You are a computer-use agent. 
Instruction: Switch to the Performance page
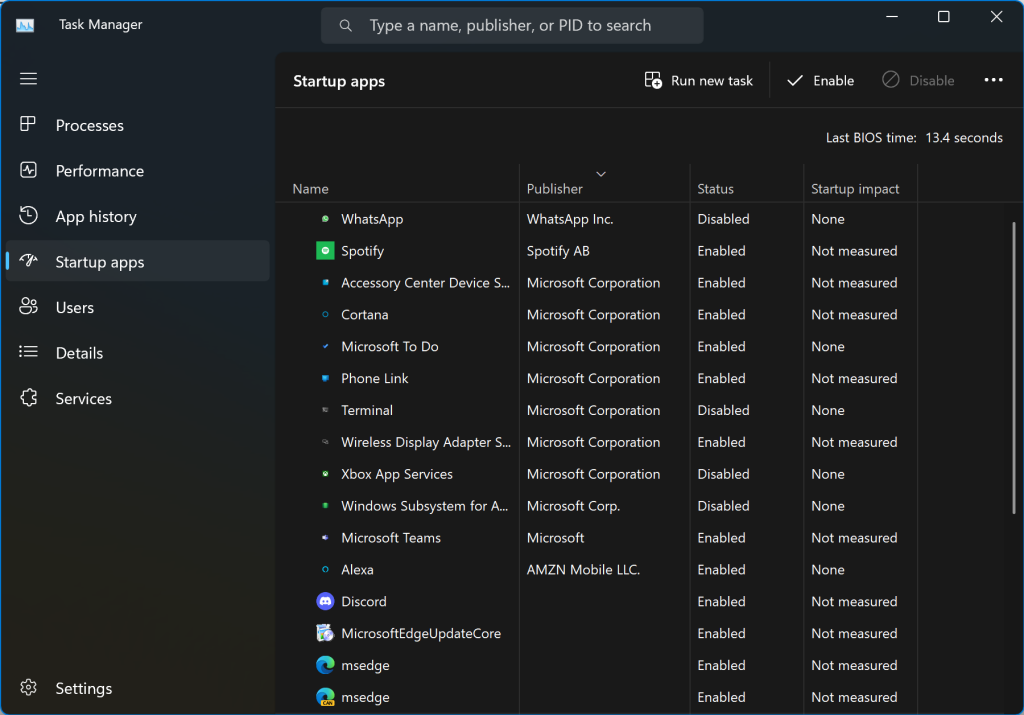(99, 171)
